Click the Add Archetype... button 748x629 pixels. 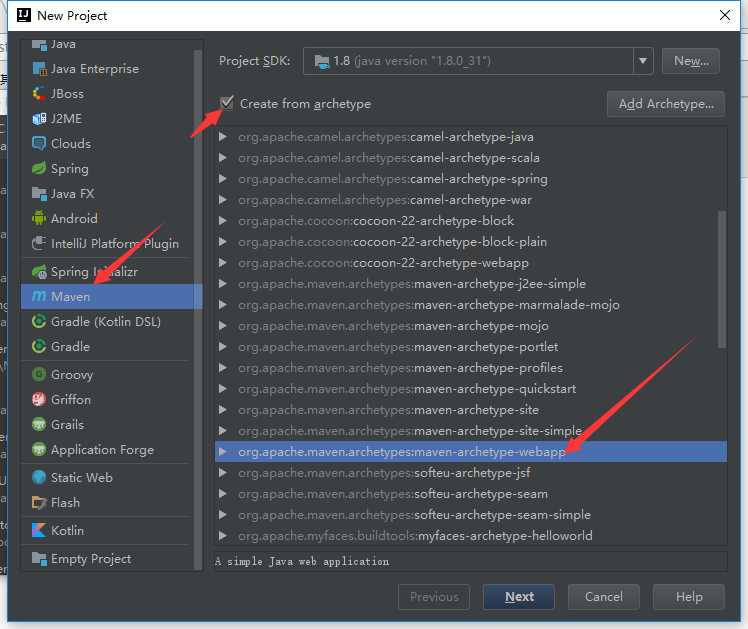(x=666, y=103)
